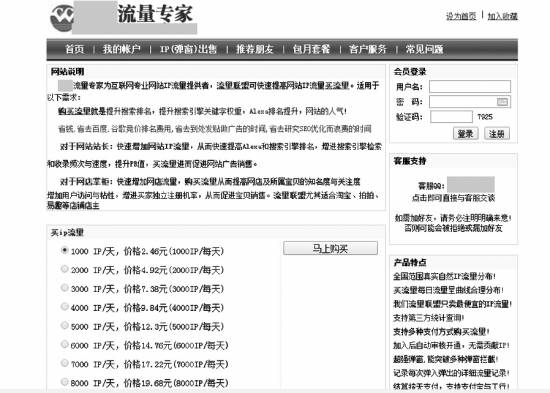The image size is (550, 393).
Task: Click the site logo icon
Action: [x=62, y=18]
